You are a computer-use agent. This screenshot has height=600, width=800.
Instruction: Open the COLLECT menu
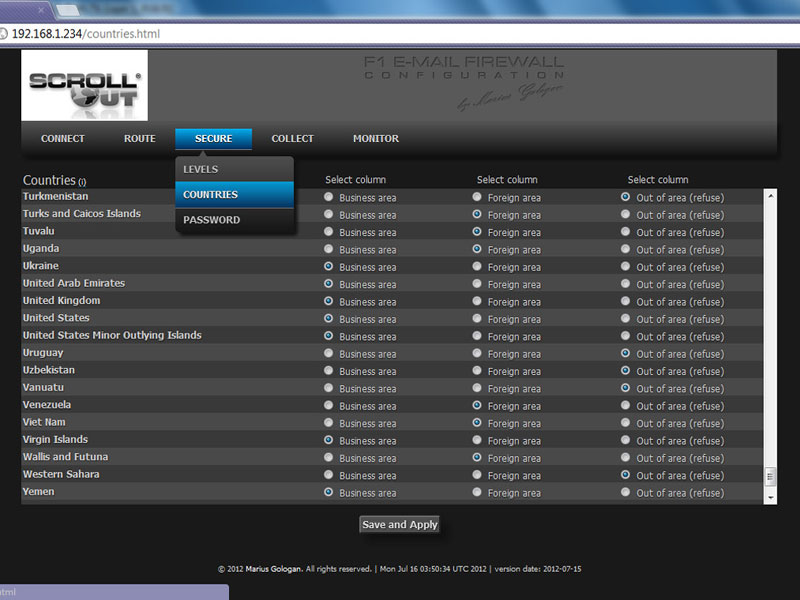pyautogui.click(x=292, y=139)
